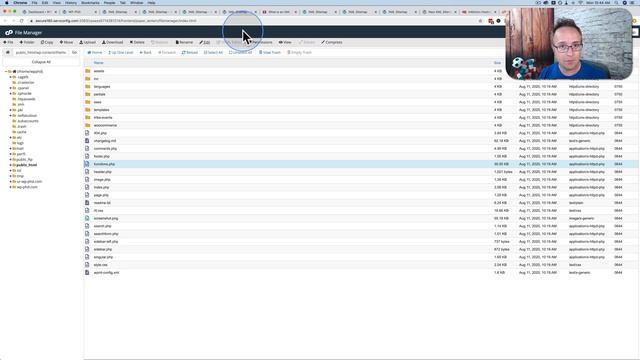This screenshot has height=360, width=640.
Task: Click the home icon left of path field
Action: coord(7,53)
